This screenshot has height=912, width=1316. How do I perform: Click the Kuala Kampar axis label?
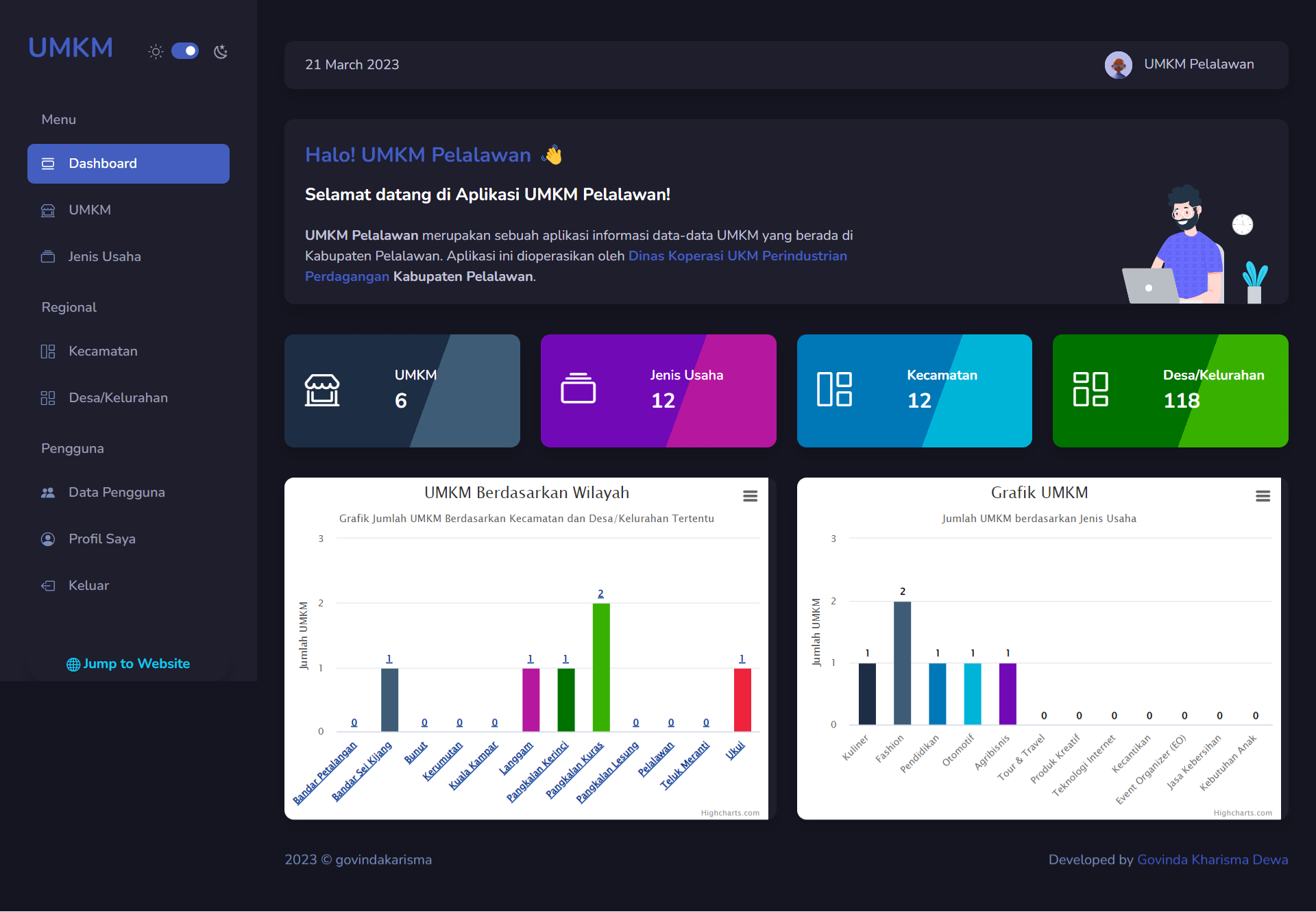tap(473, 765)
